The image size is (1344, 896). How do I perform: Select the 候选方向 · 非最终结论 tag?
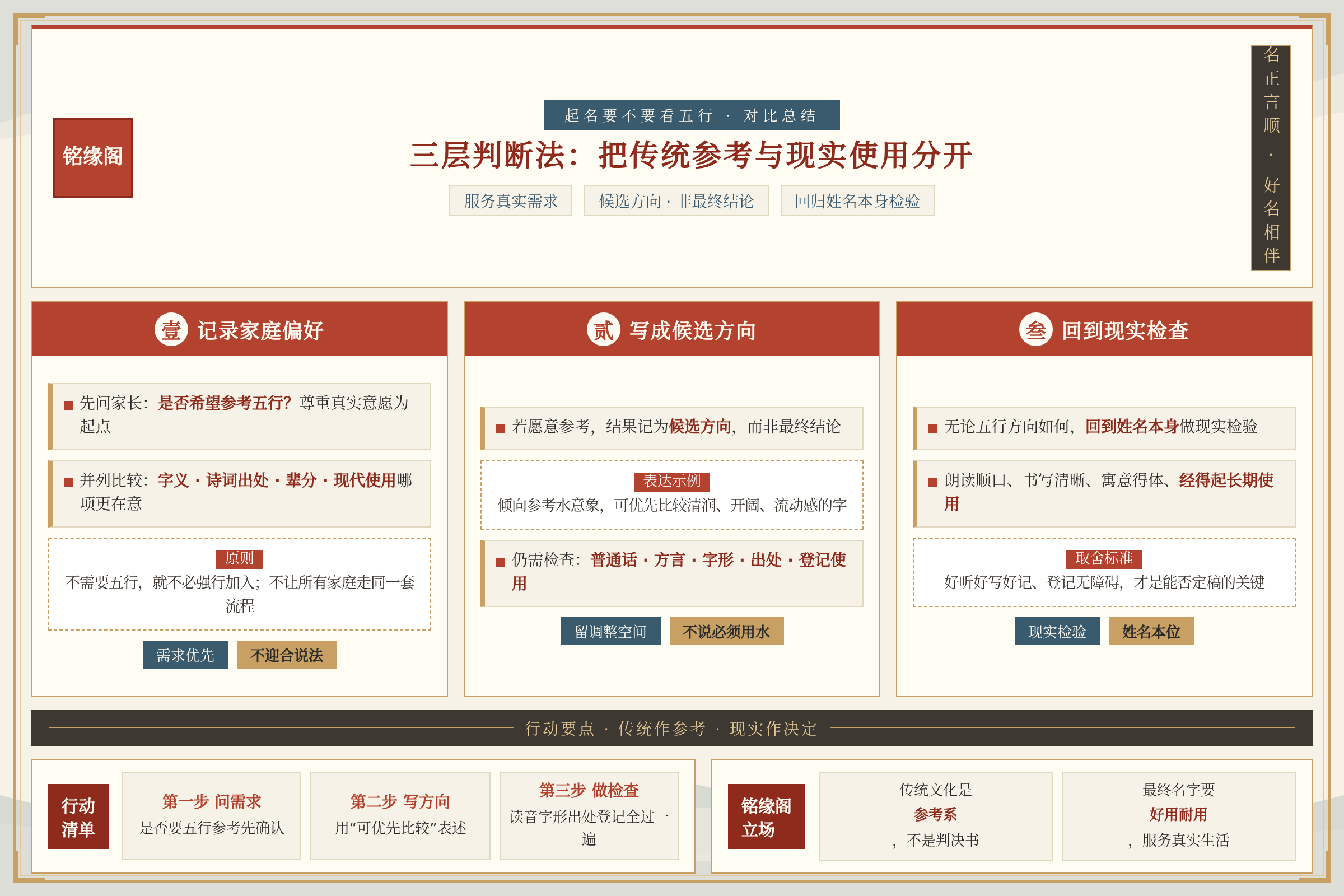coord(676,200)
